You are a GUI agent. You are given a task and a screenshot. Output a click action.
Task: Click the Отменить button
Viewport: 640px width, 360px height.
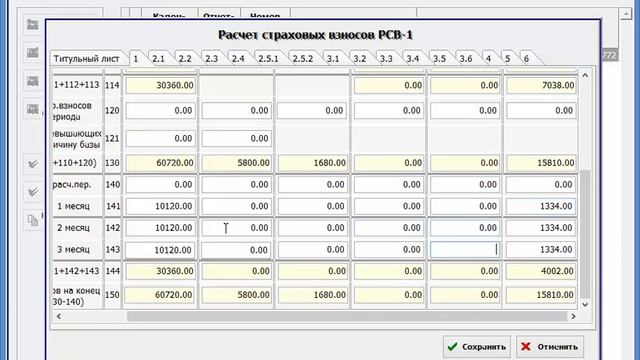tap(550, 347)
